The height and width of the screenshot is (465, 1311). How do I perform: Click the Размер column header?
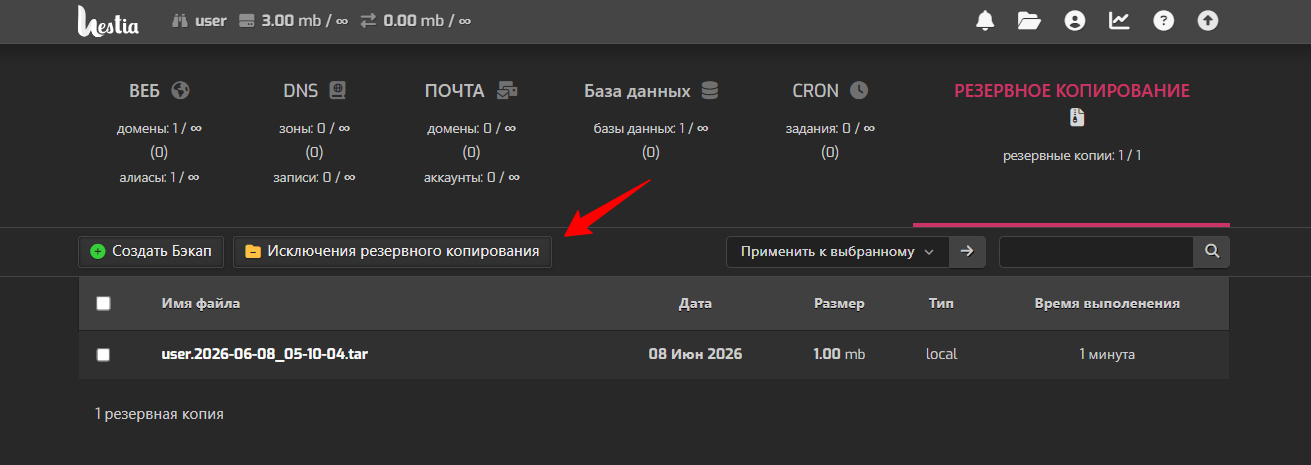839,303
